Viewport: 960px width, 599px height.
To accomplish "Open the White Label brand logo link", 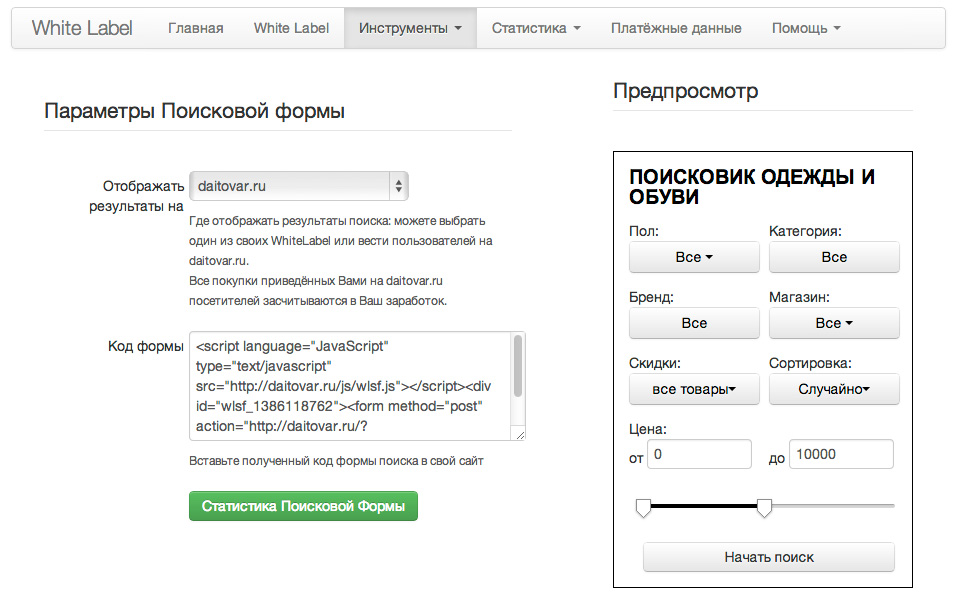I will tap(82, 28).
